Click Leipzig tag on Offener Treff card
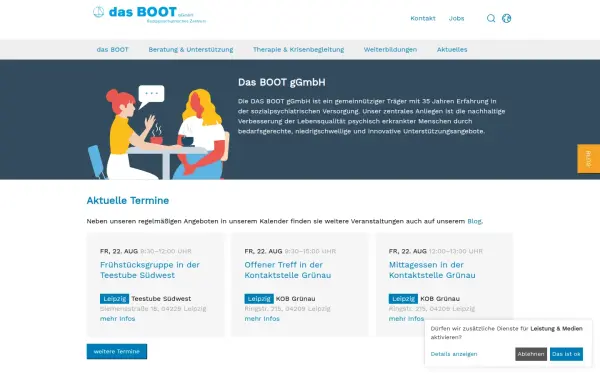 point(259,298)
